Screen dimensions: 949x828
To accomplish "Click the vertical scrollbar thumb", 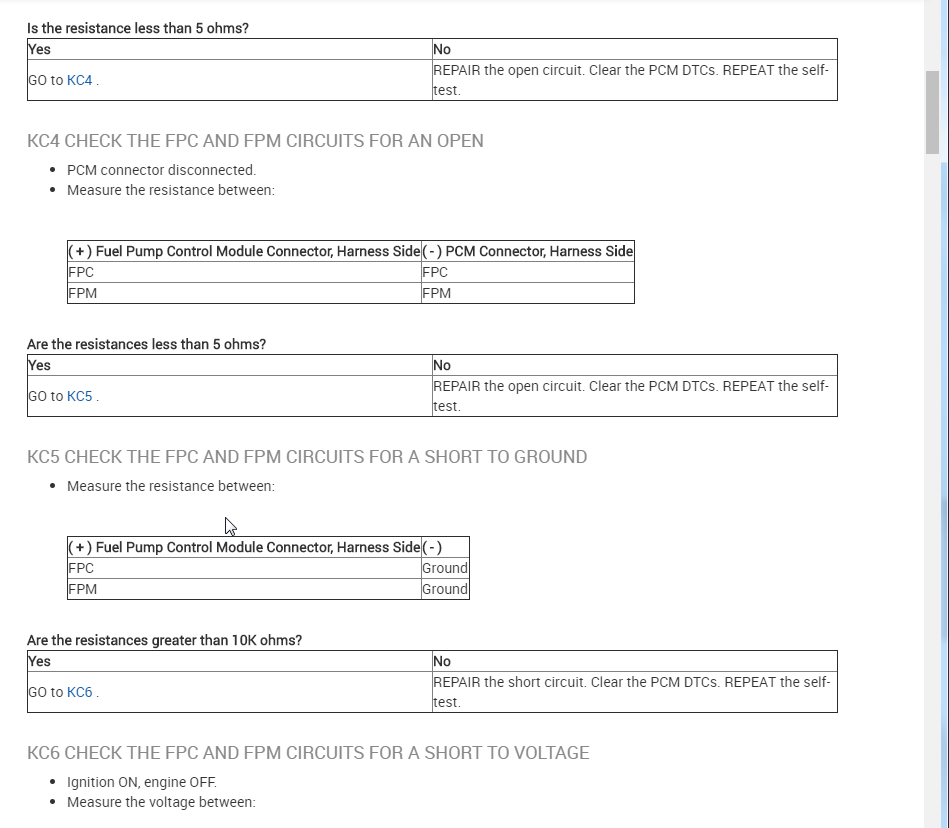I will [x=932, y=110].
